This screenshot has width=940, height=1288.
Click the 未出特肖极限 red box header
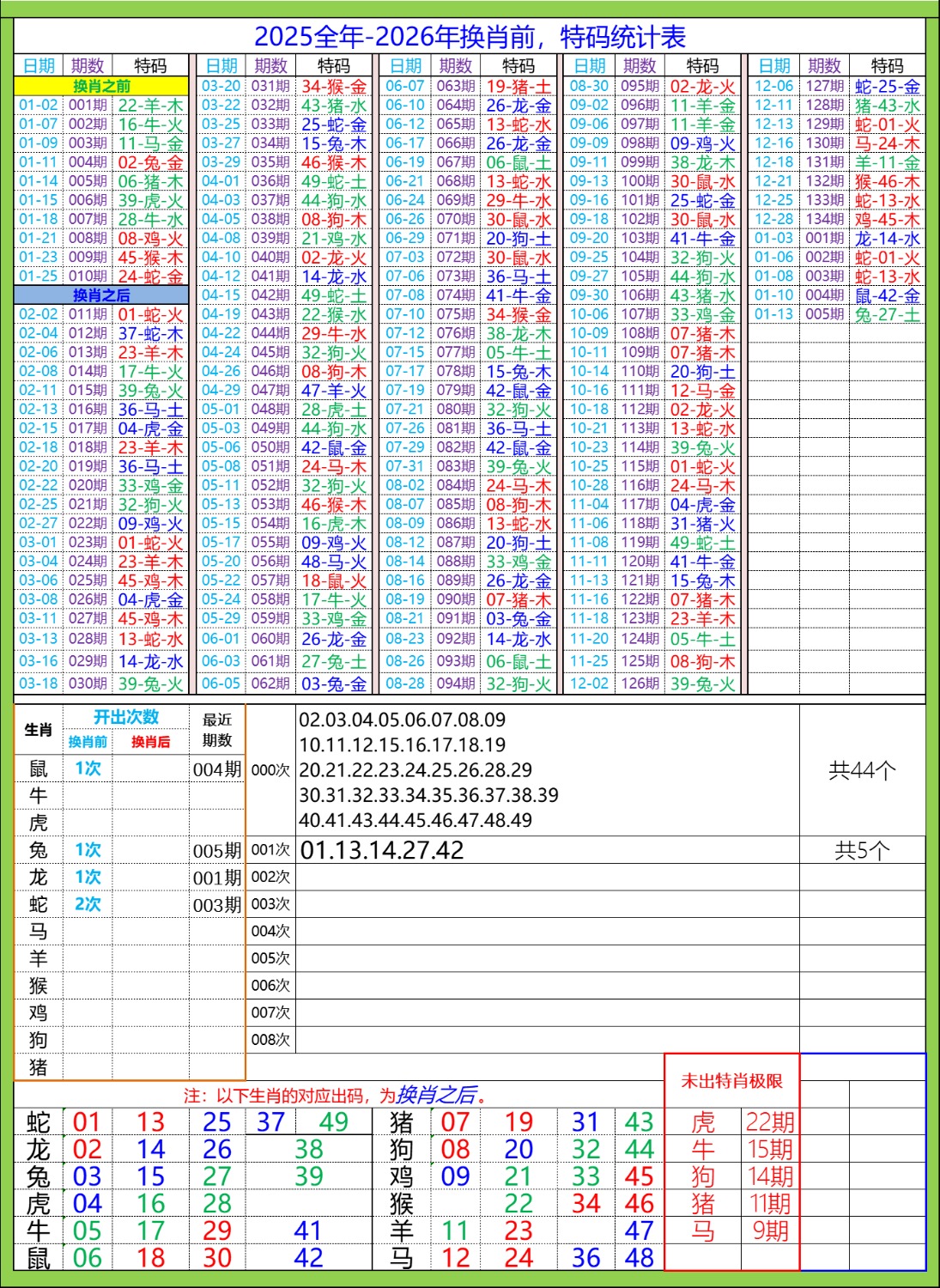(731, 1081)
